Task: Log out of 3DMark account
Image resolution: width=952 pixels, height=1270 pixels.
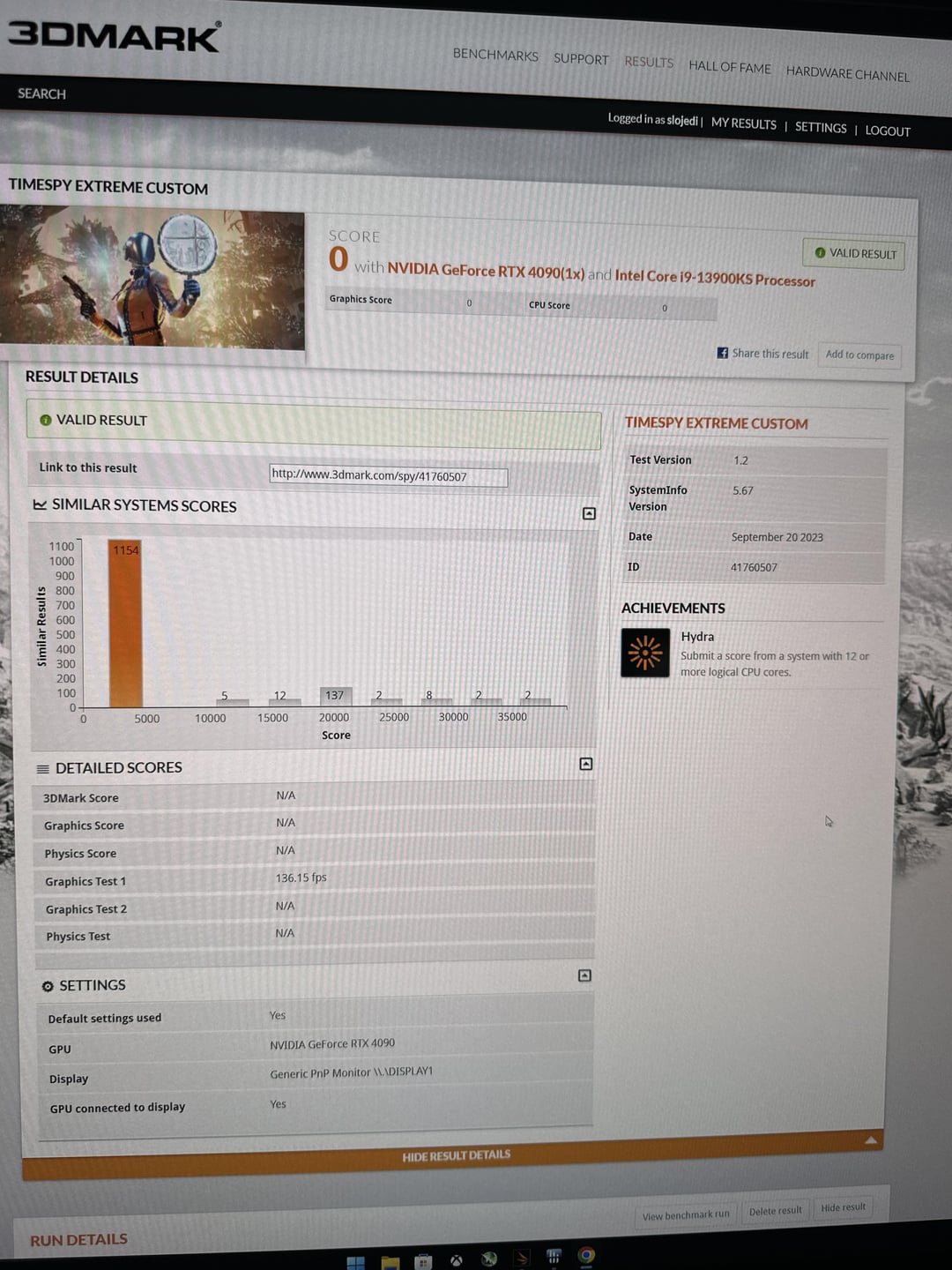Action: coord(888,131)
